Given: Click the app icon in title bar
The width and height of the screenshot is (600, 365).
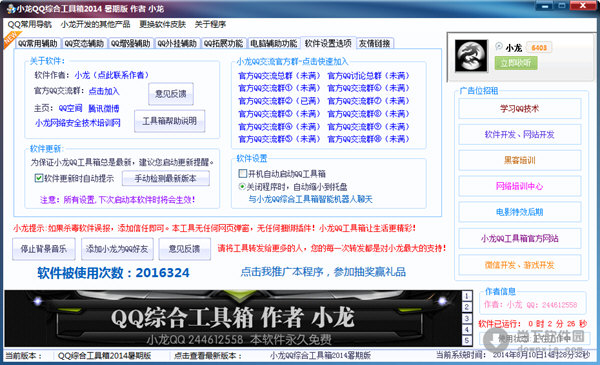Looking at the screenshot, I should [x=10, y=9].
